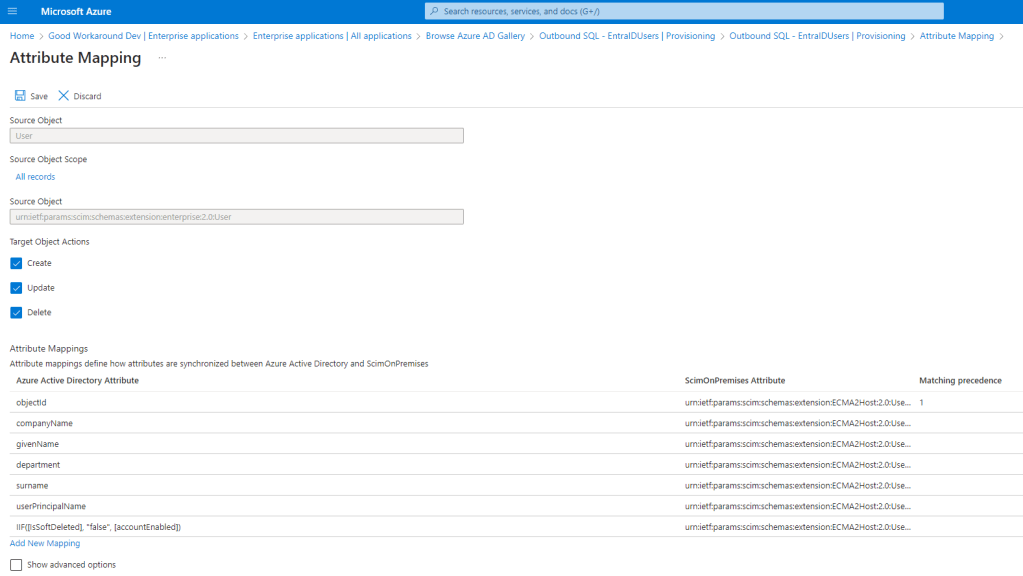
Task: Navigate to Enterprise applications | All applications
Action: (332, 36)
